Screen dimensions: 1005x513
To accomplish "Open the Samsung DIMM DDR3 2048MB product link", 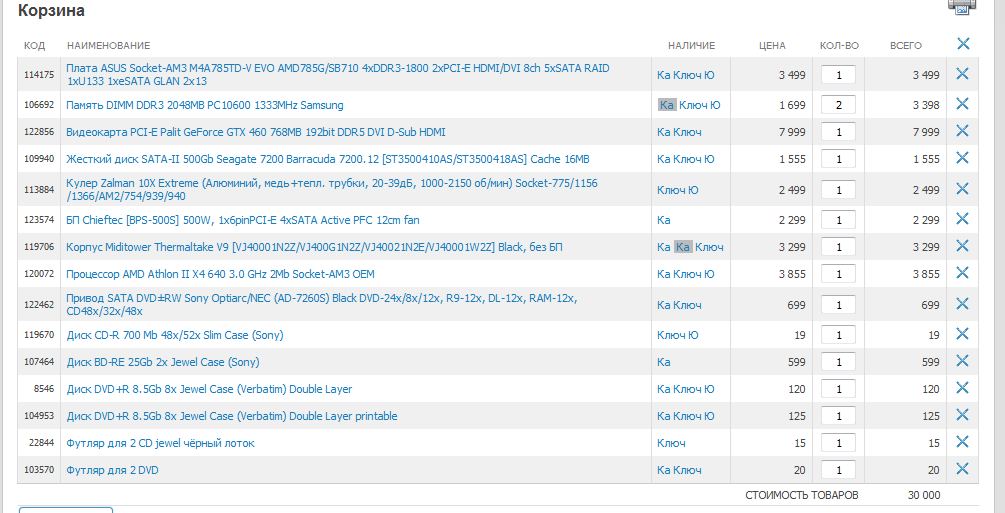I will [204, 105].
